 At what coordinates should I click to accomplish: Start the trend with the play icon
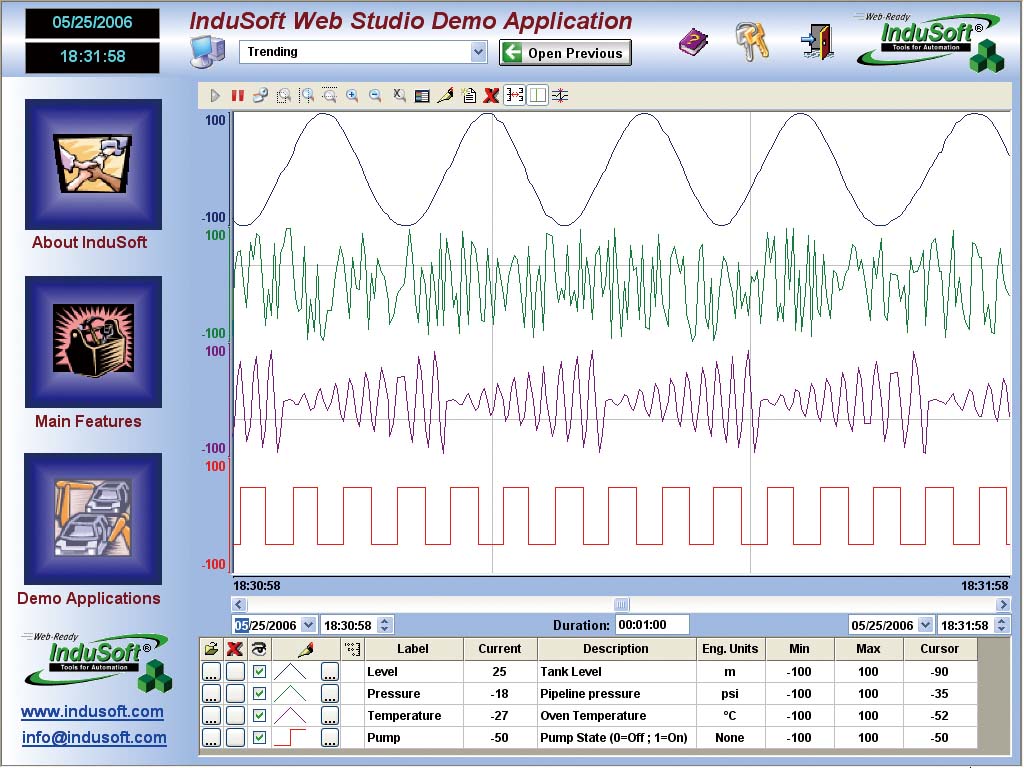(x=215, y=96)
